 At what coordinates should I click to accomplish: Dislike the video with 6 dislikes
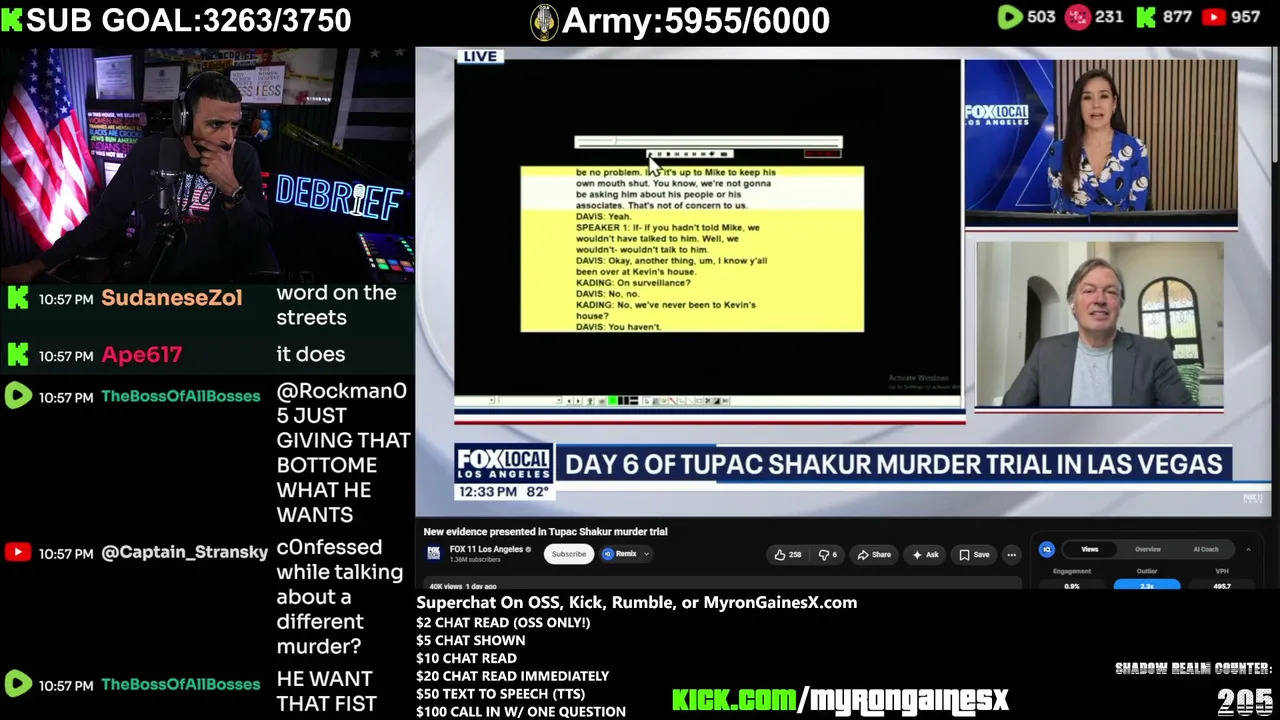pos(828,554)
